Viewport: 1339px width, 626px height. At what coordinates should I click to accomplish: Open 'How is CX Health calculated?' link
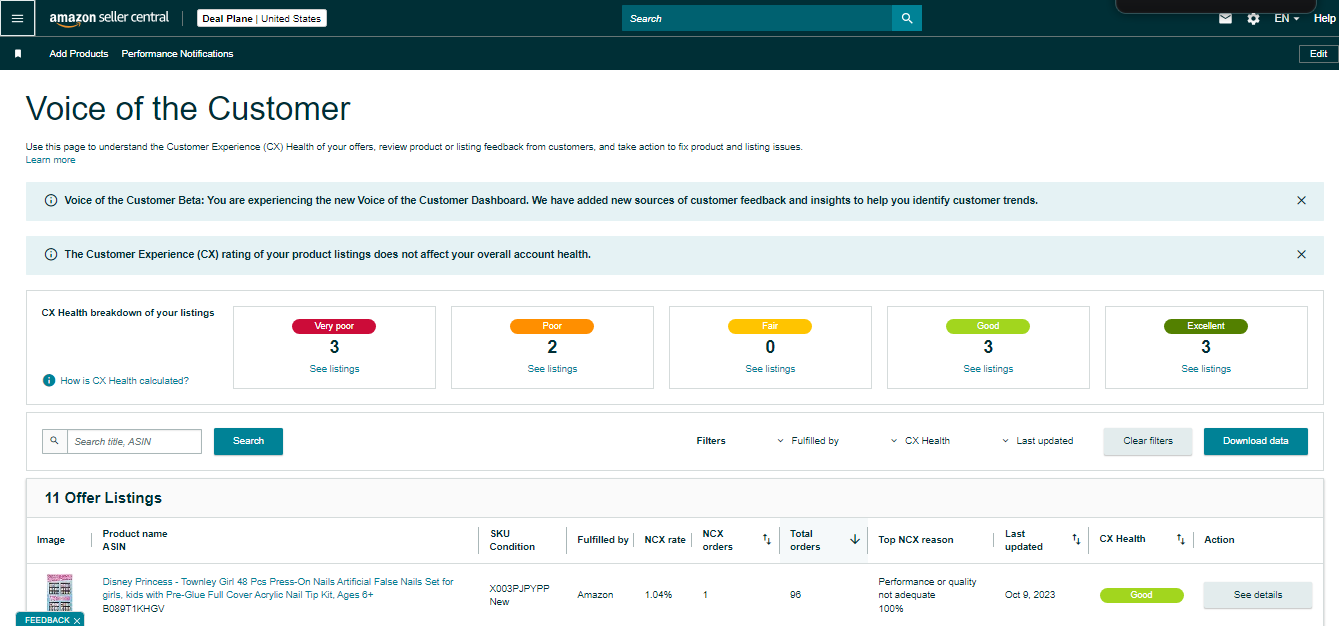pos(124,381)
